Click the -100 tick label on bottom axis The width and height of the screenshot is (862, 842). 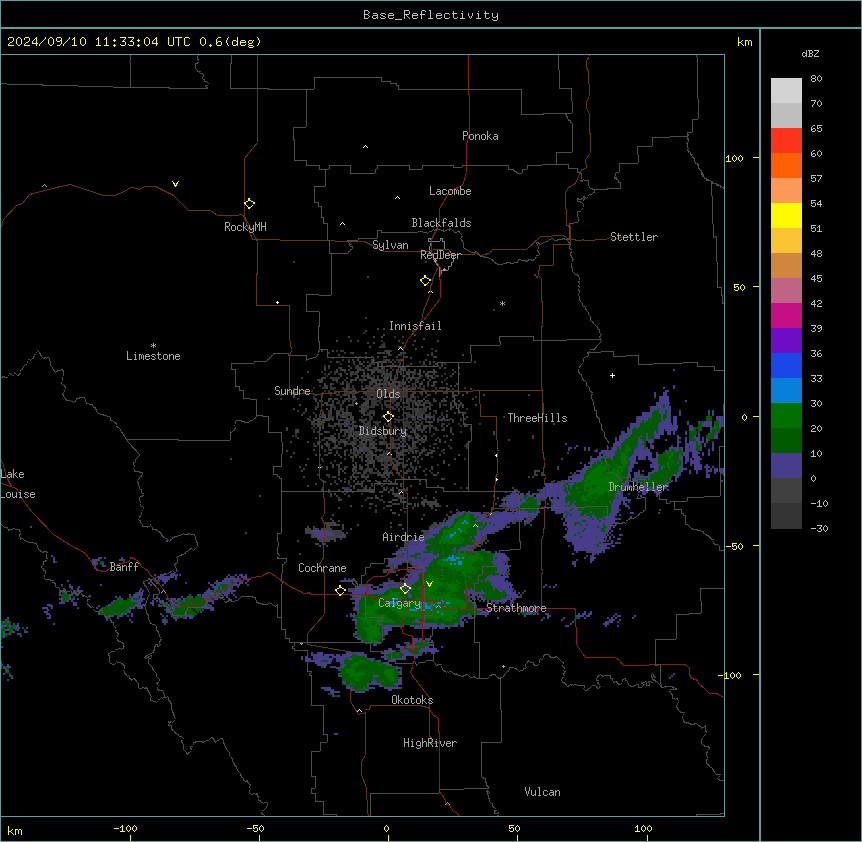pos(125,828)
